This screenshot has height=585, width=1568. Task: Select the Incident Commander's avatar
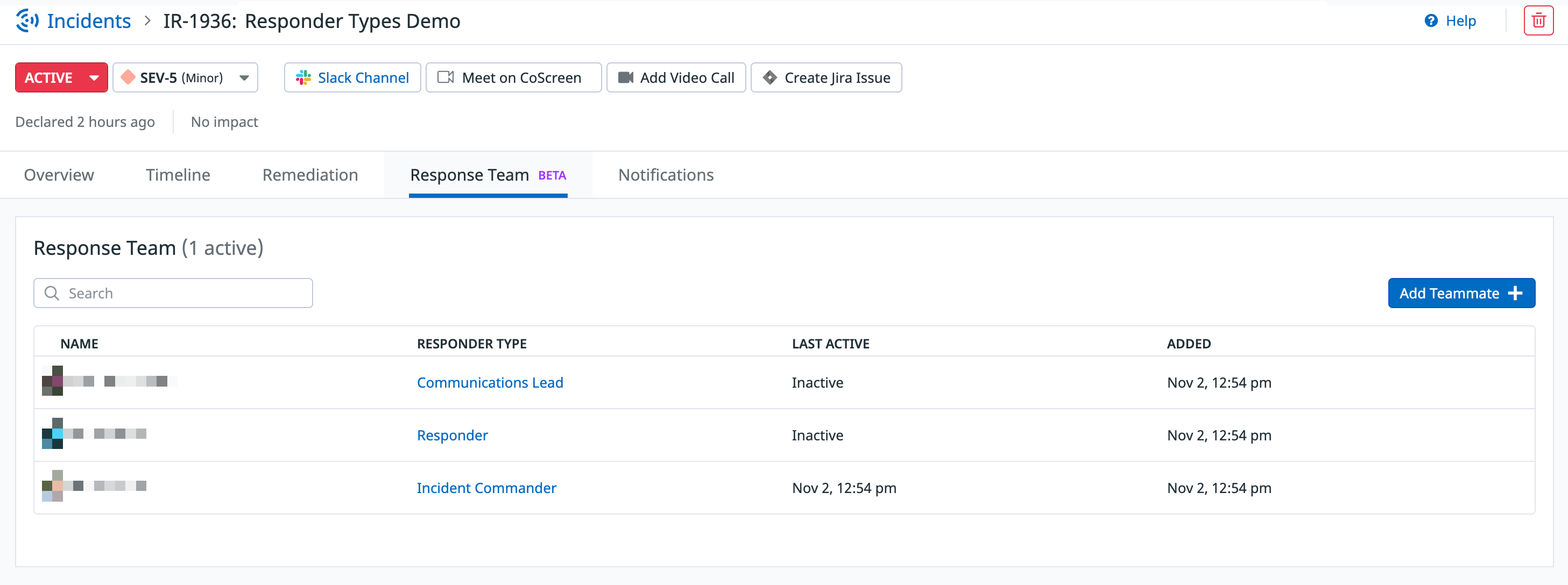[52, 486]
